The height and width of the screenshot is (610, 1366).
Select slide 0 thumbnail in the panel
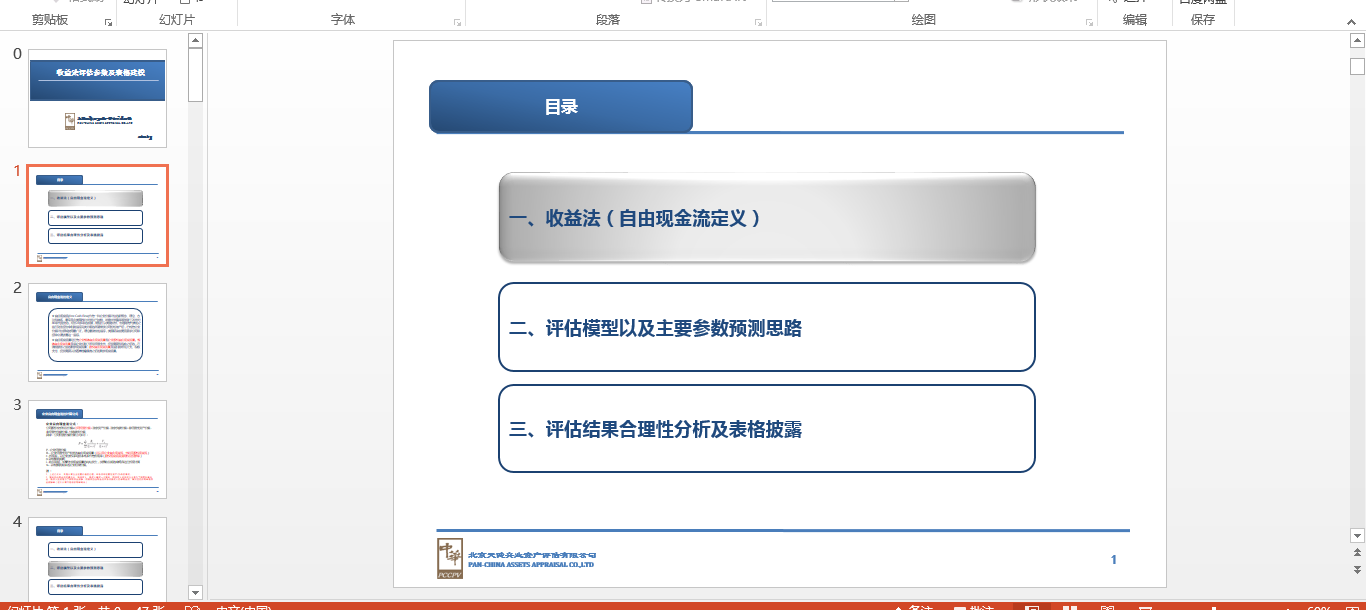pos(97,98)
